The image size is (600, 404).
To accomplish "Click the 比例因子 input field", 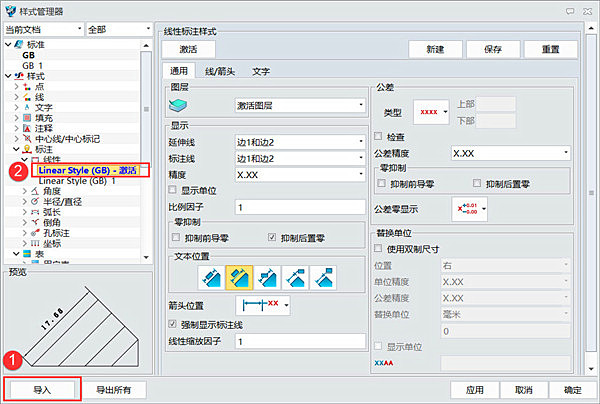I will [x=298, y=207].
